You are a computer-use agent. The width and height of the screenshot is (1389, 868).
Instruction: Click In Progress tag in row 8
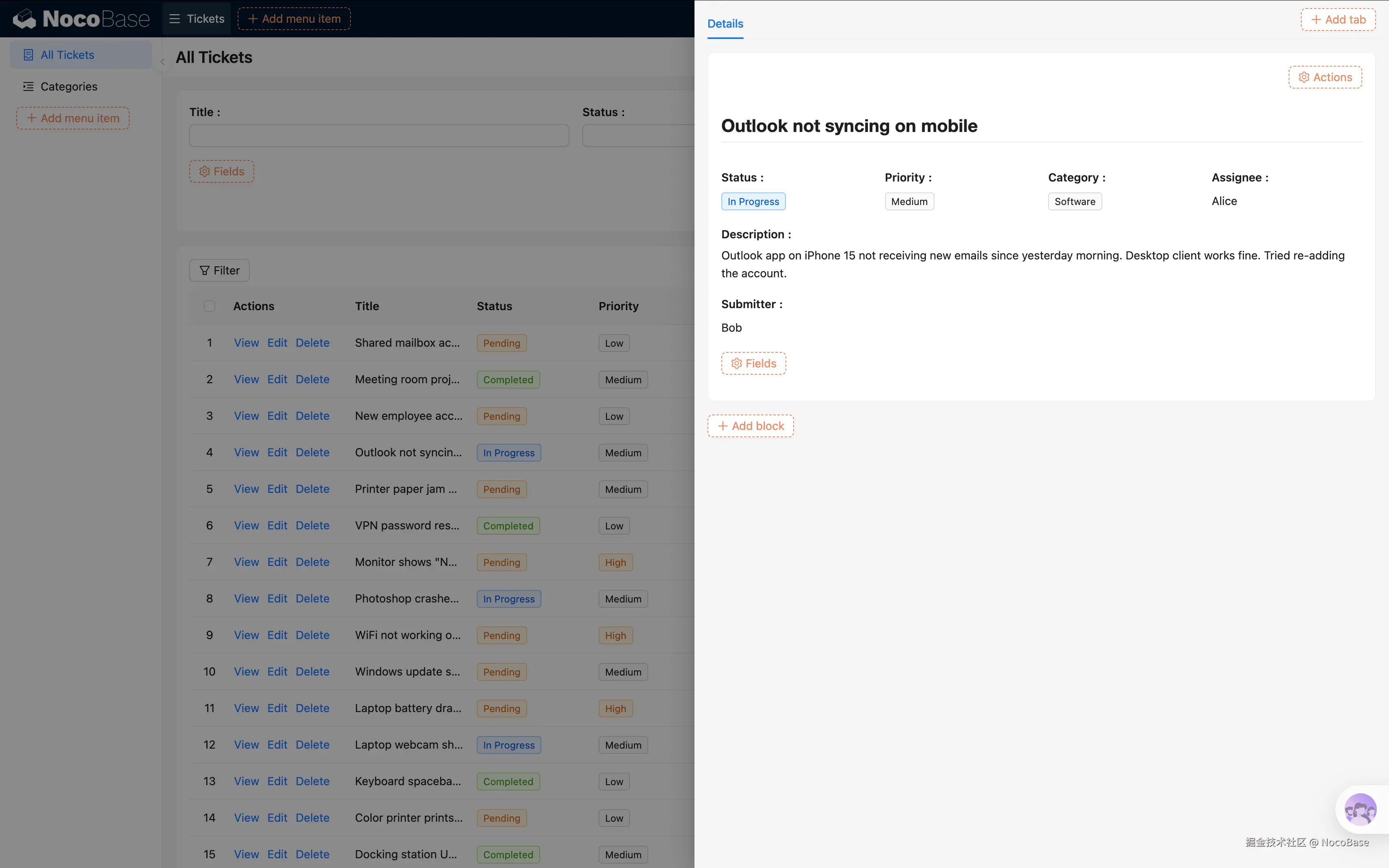509,599
